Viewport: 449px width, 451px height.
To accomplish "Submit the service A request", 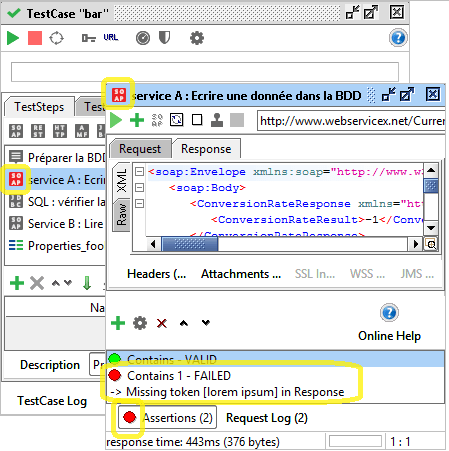I will point(116,120).
